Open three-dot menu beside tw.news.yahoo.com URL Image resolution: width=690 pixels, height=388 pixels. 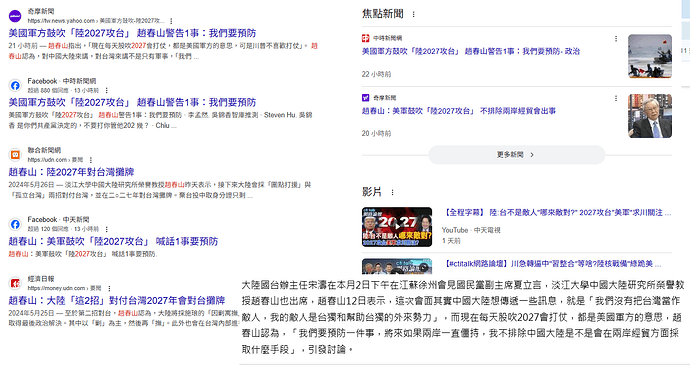click(x=171, y=21)
